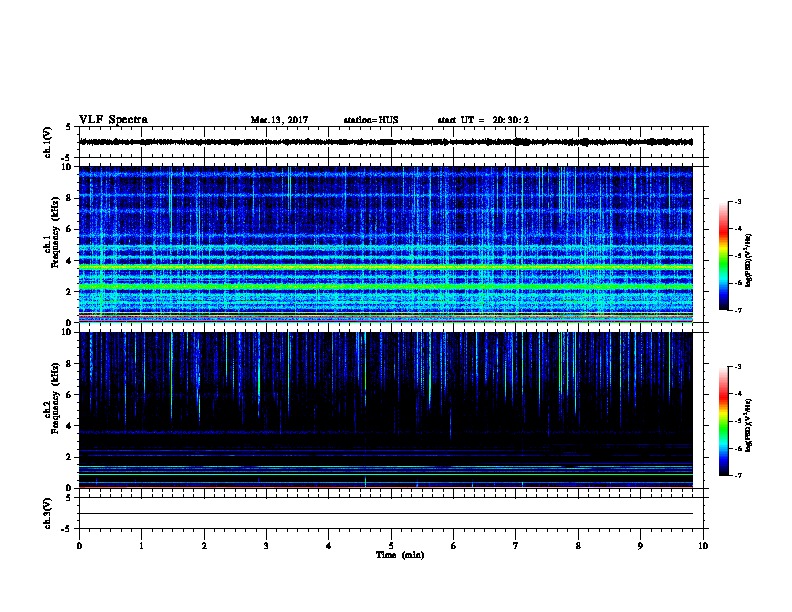Click the "6" kHz tick on ch.1 frequency axis
The height and width of the screenshot is (612, 792).
point(69,229)
